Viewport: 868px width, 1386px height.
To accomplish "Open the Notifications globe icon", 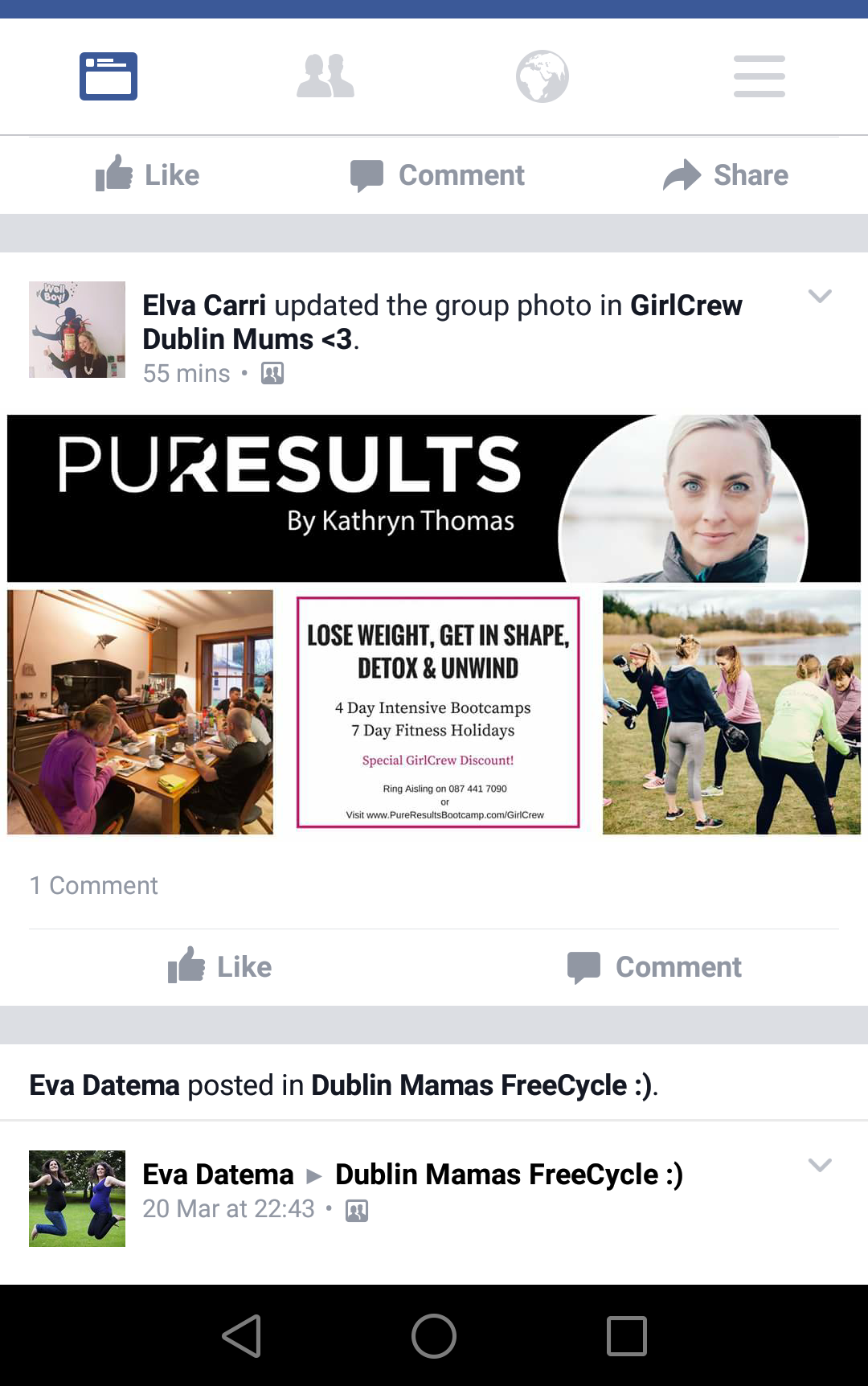I will 542,76.
